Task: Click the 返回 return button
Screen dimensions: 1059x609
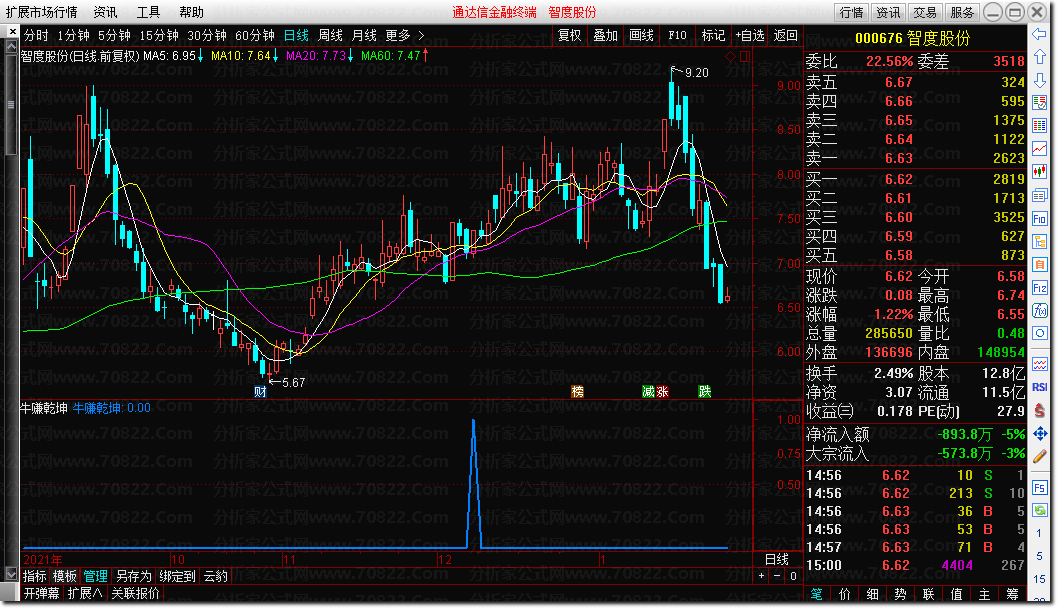Action: pyautogui.click(x=785, y=35)
